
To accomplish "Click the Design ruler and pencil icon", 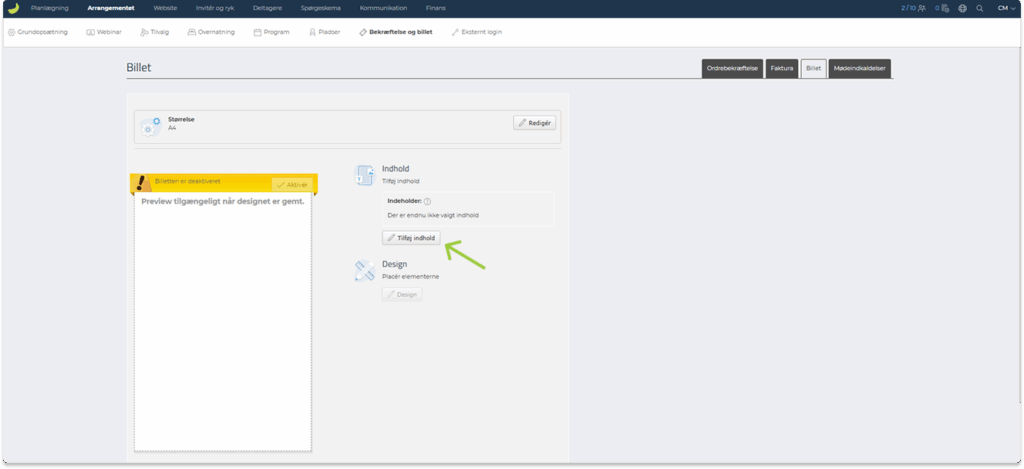I will point(364,270).
